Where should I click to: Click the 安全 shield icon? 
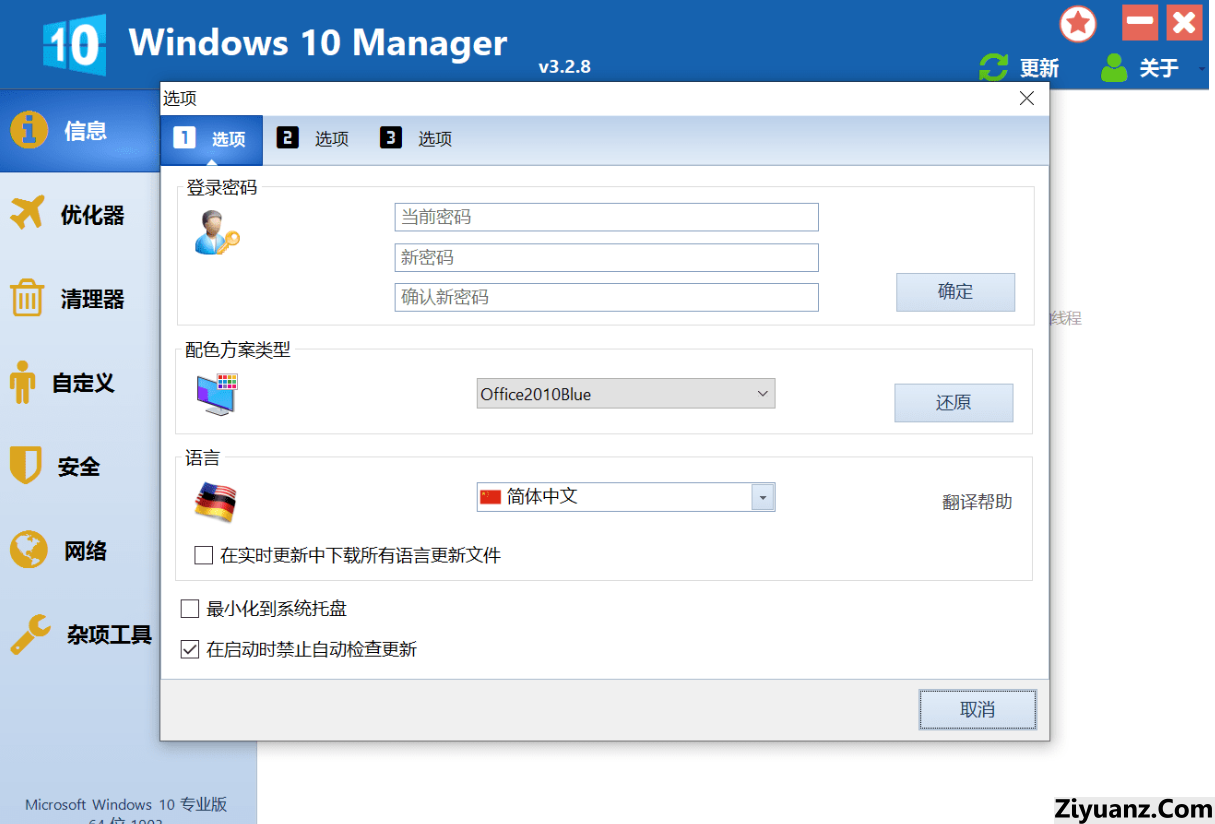tap(25, 466)
